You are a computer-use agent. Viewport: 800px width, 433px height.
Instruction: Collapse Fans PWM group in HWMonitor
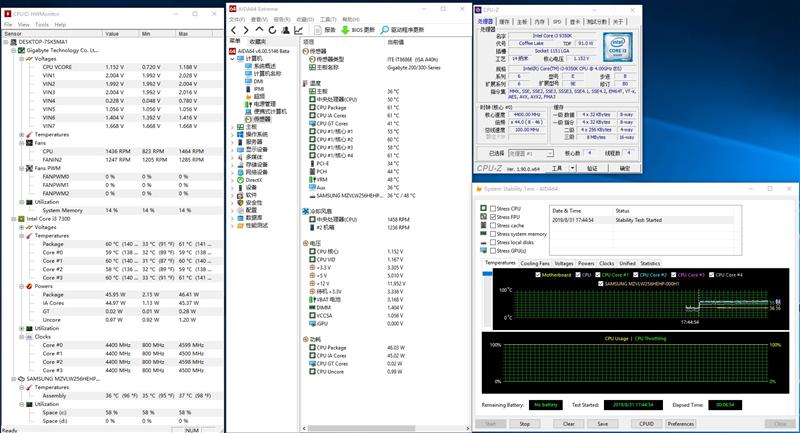click(21, 168)
